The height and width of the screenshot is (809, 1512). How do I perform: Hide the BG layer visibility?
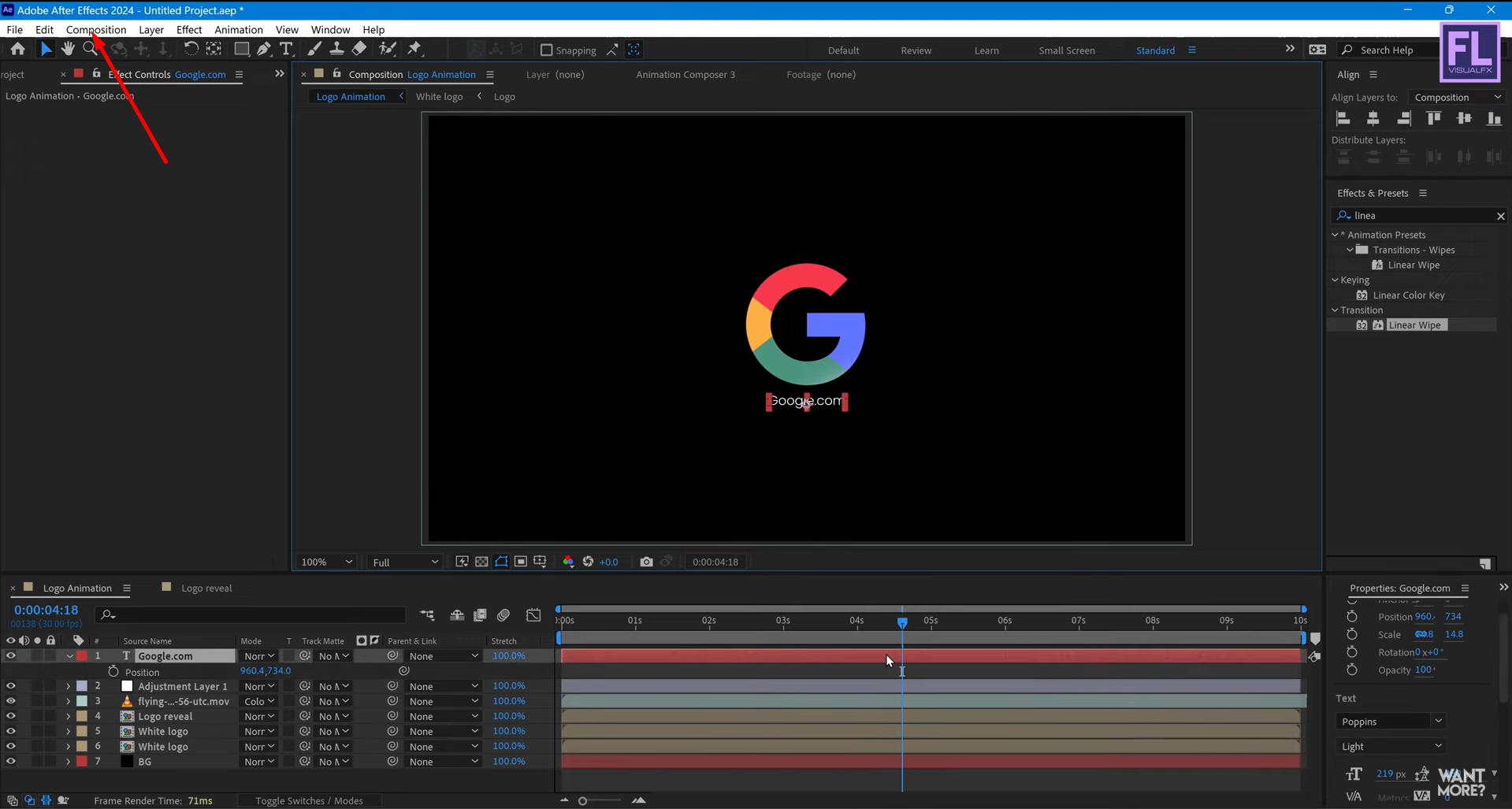(10, 762)
